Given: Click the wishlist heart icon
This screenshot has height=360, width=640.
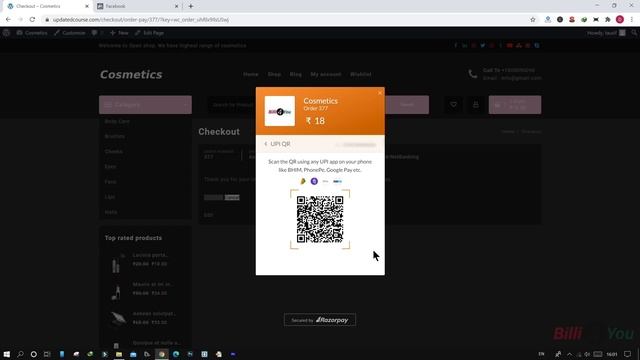Looking at the screenshot, I should (453, 105).
